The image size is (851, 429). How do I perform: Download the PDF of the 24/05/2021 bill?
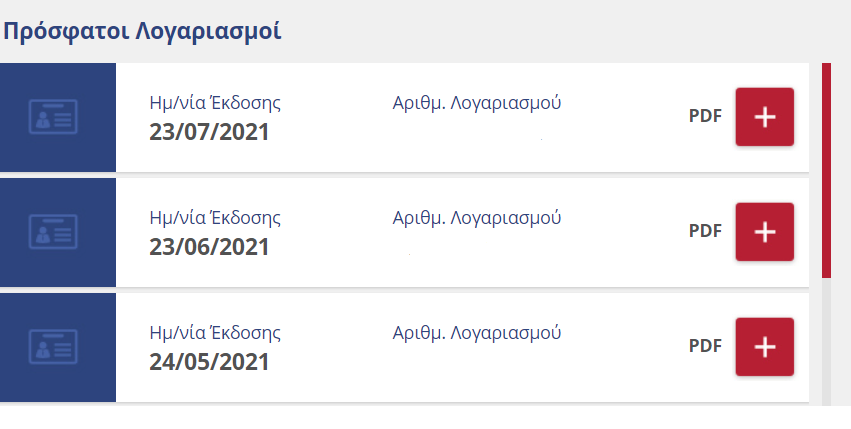(x=705, y=346)
